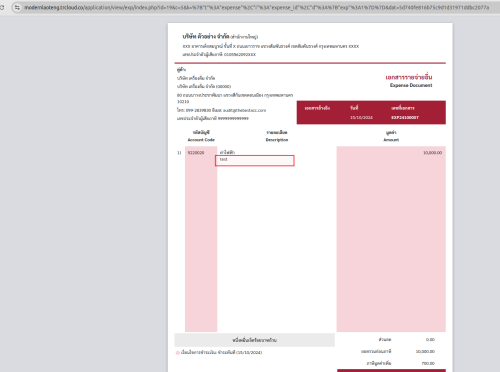Click the document date 15/10/2024

(361, 118)
